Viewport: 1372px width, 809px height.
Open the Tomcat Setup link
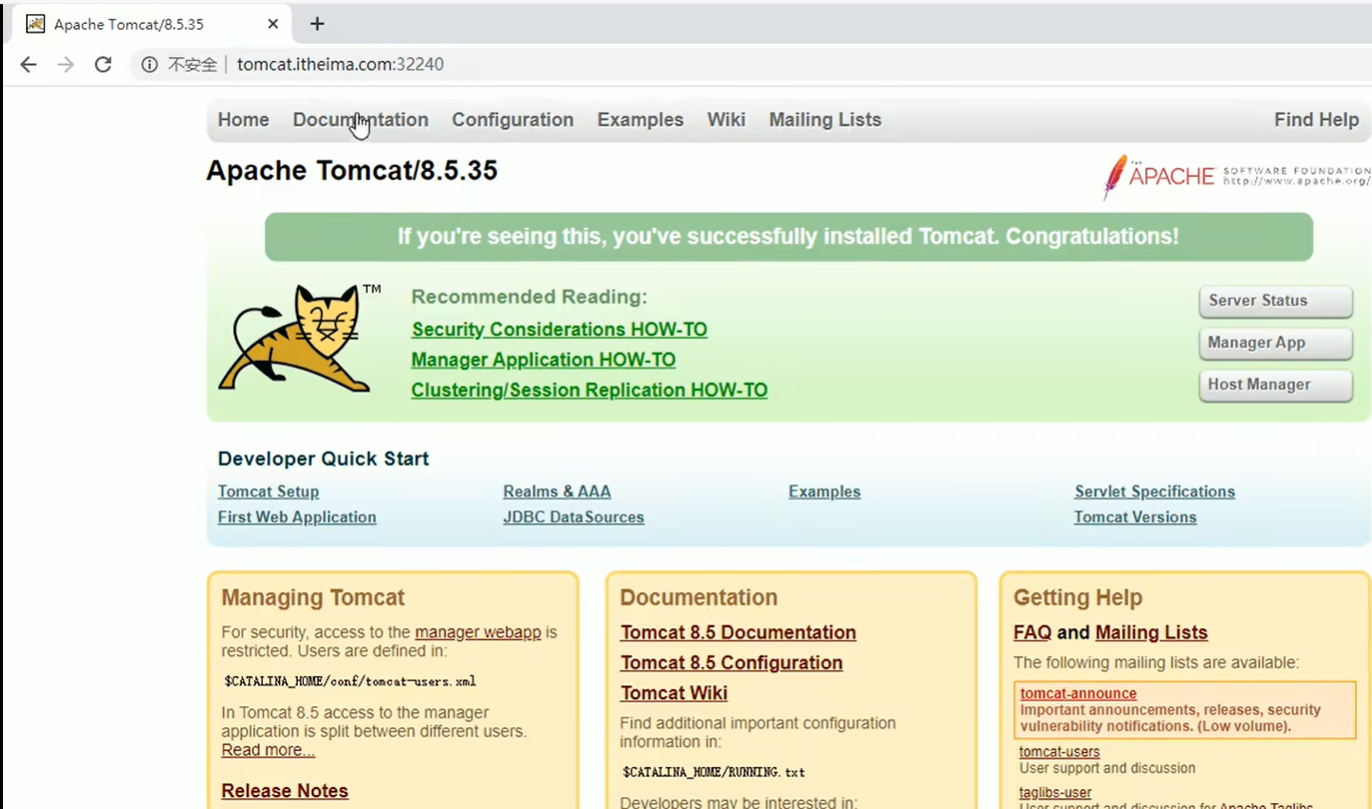click(268, 492)
